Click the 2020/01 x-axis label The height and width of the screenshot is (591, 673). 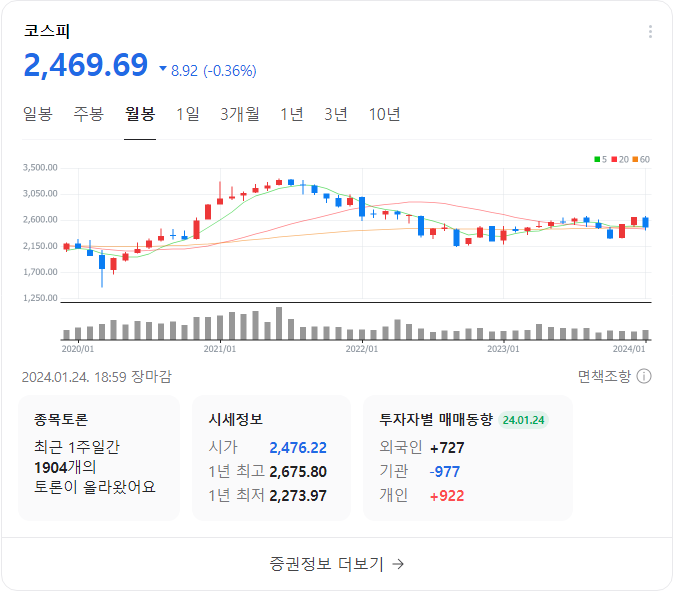tap(78, 349)
